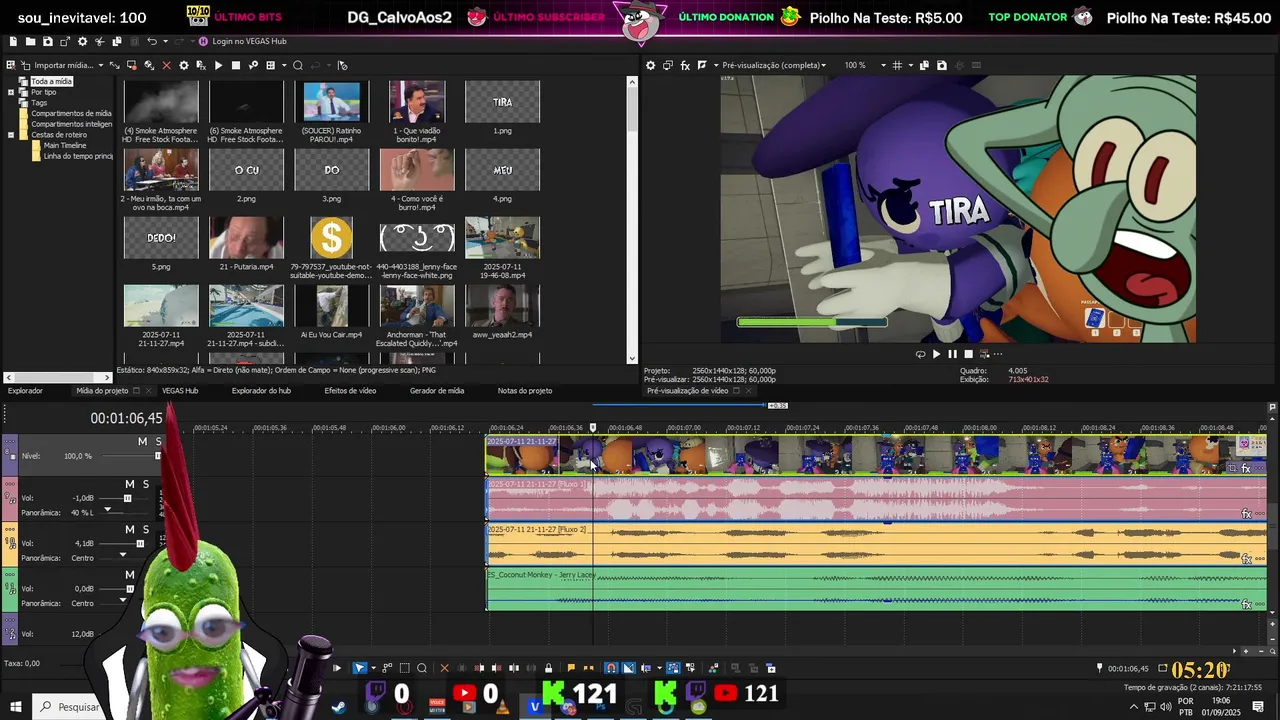1280x720 pixels.
Task: Open media FX icon in Project Media toolbar
Action: click(x=201, y=65)
